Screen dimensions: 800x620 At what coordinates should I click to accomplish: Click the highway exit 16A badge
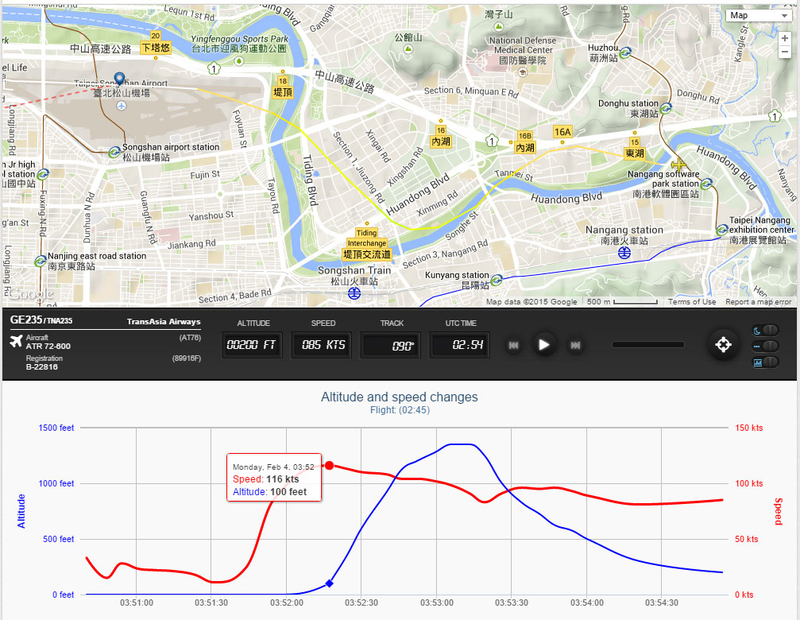tap(562, 132)
